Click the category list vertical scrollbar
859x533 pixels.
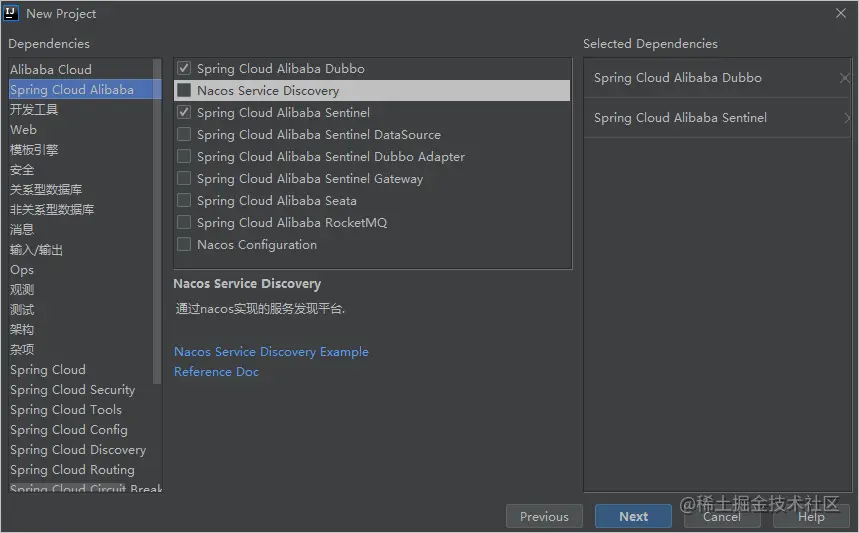tap(157, 220)
